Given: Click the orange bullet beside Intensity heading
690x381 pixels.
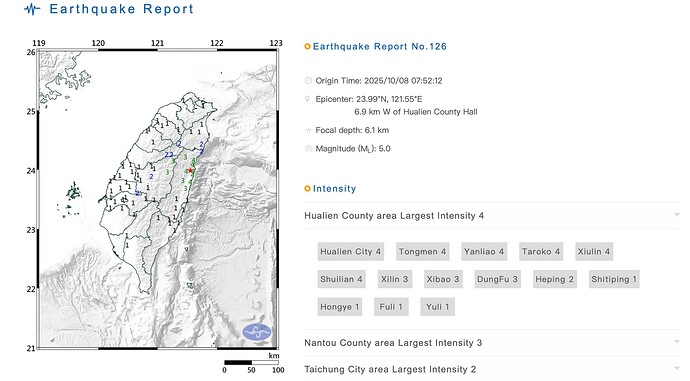Looking at the screenshot, I should click(308, 189).
